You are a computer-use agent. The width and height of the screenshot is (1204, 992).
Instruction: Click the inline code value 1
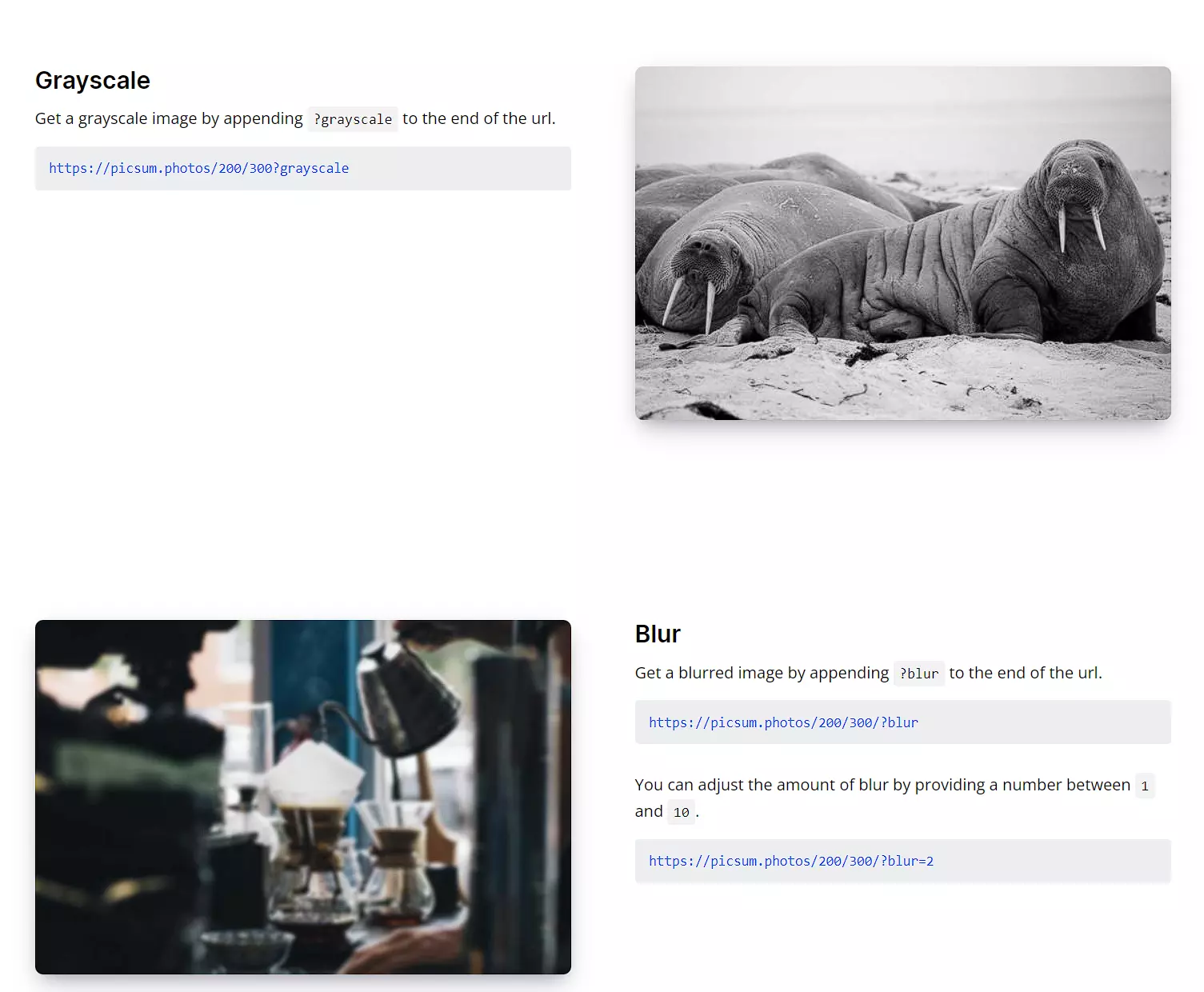[1145, 786]
